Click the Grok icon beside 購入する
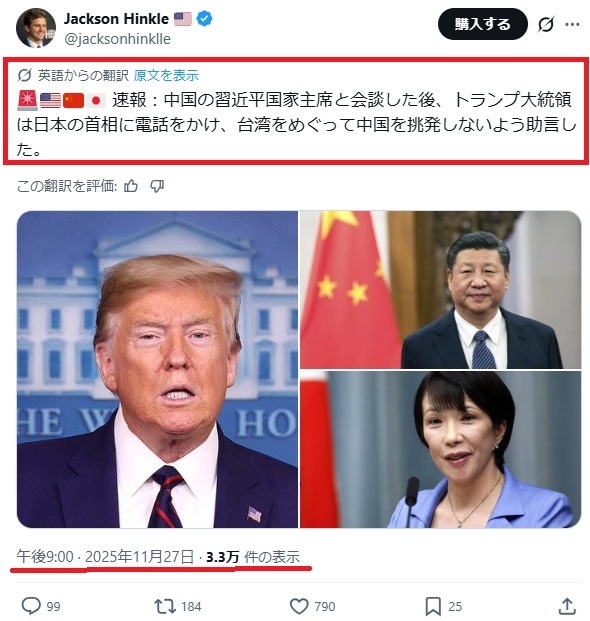The height and width of the screenshot is (621, 590). point(546,24)
